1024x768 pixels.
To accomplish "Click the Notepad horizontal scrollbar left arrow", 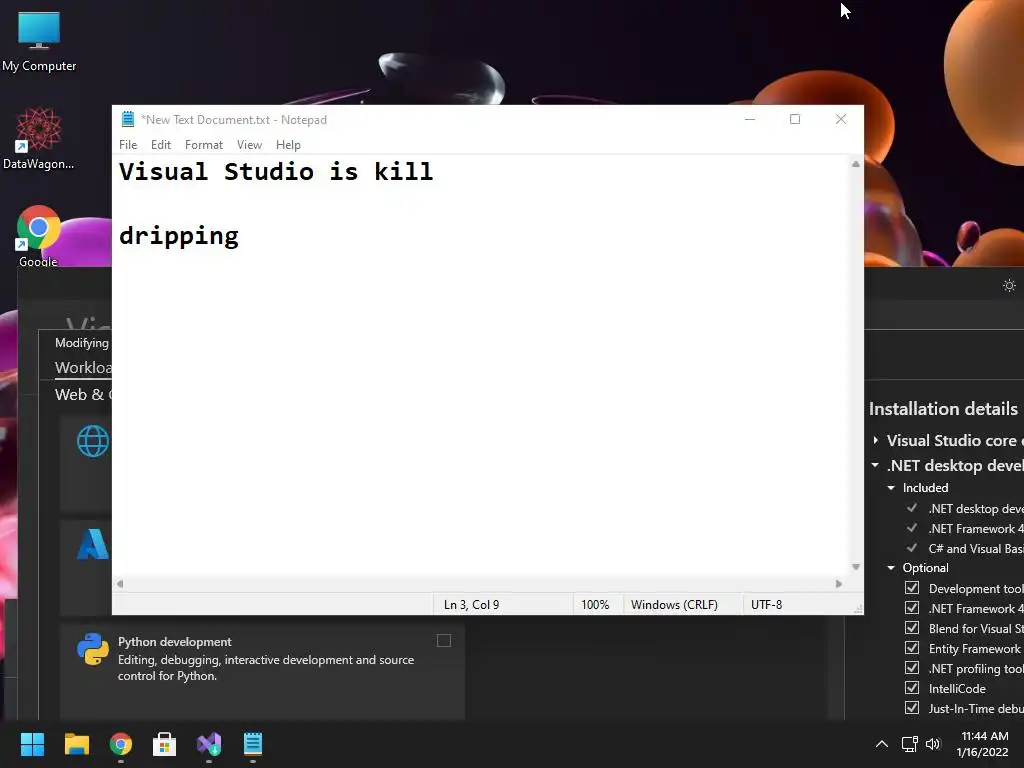I will [120, 584].
